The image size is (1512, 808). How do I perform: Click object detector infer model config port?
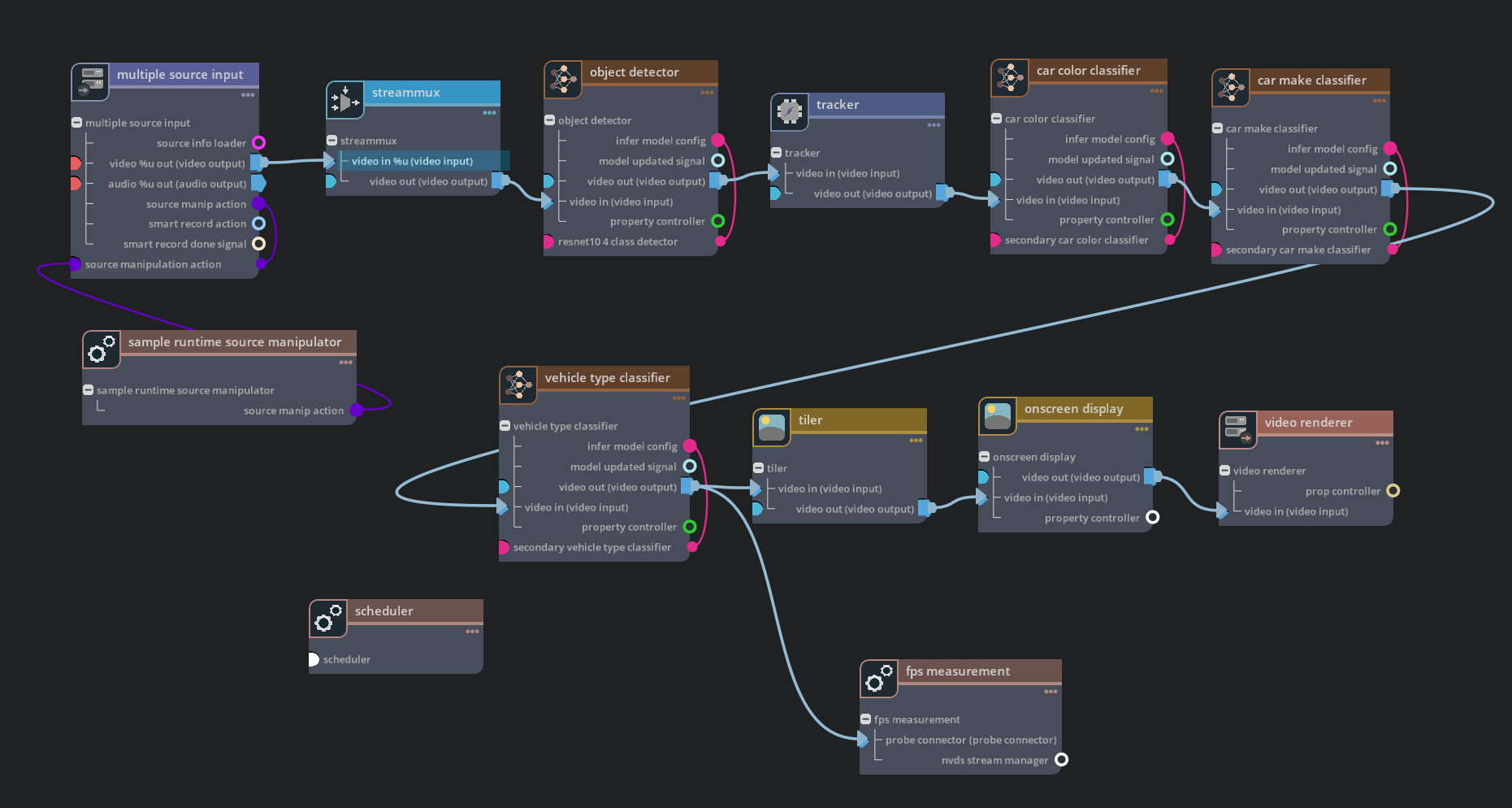[x=717, y=141]
